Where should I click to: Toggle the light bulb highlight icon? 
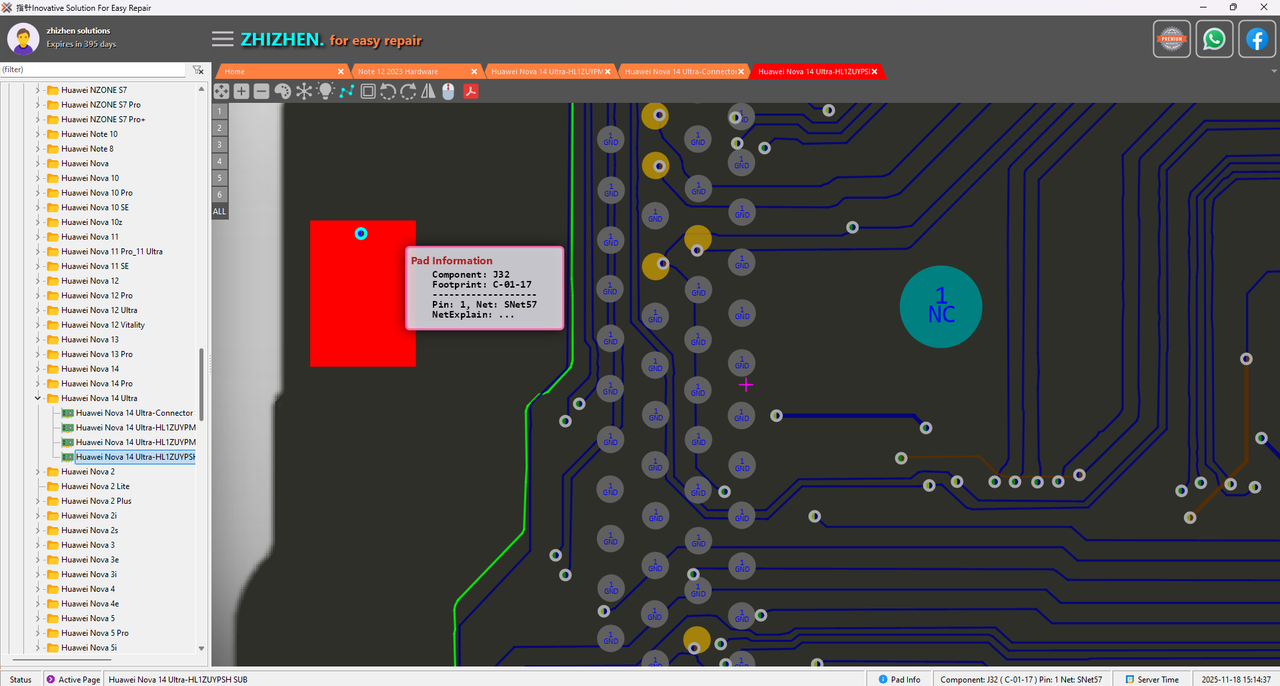tap(325, 91)
